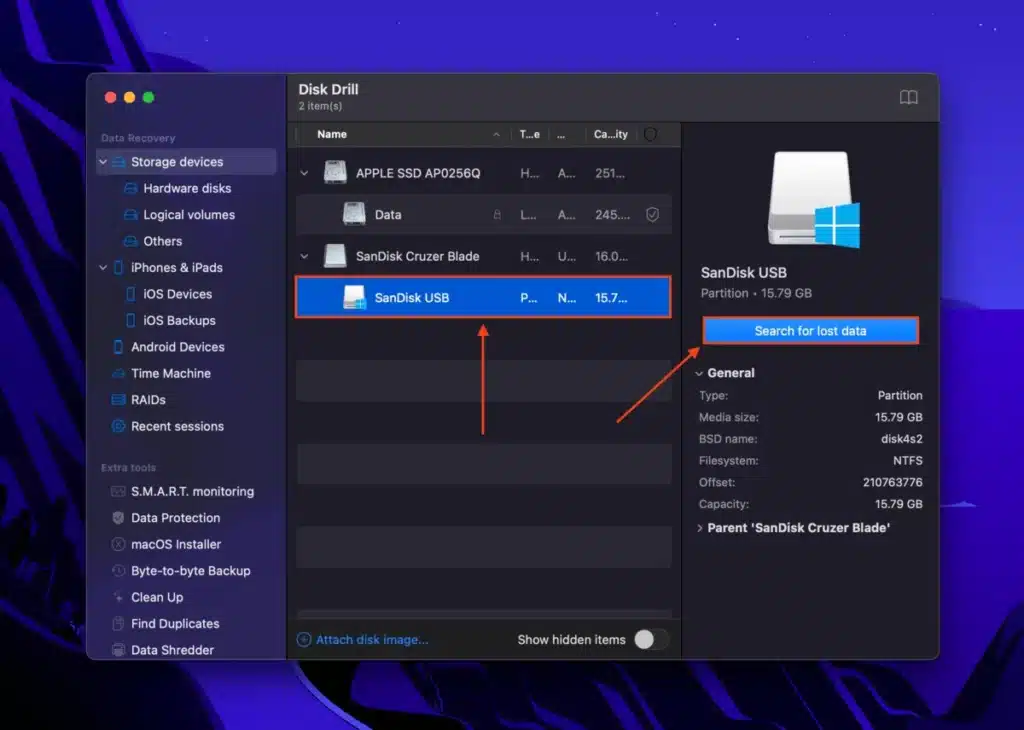Click the Media size '15.79 GB' value

point(899,417)
